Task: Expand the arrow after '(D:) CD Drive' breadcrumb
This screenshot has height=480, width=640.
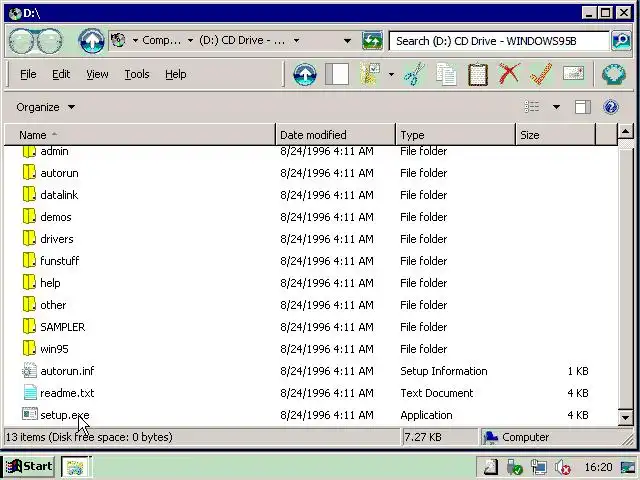Action: pos(296,40)
